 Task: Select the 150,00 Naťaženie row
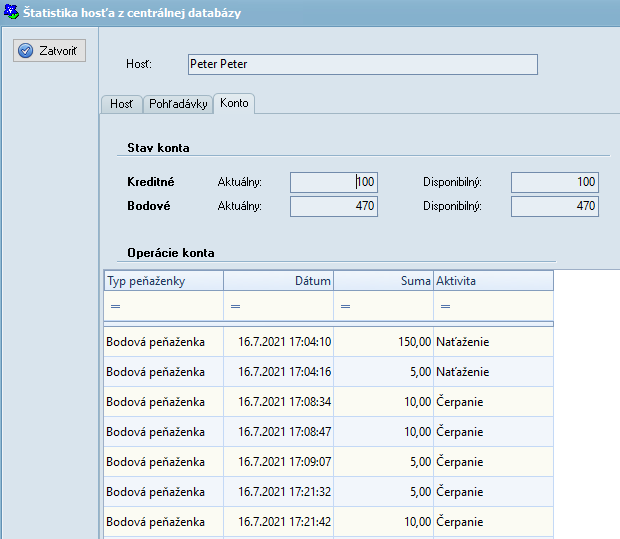pos(328,342)
